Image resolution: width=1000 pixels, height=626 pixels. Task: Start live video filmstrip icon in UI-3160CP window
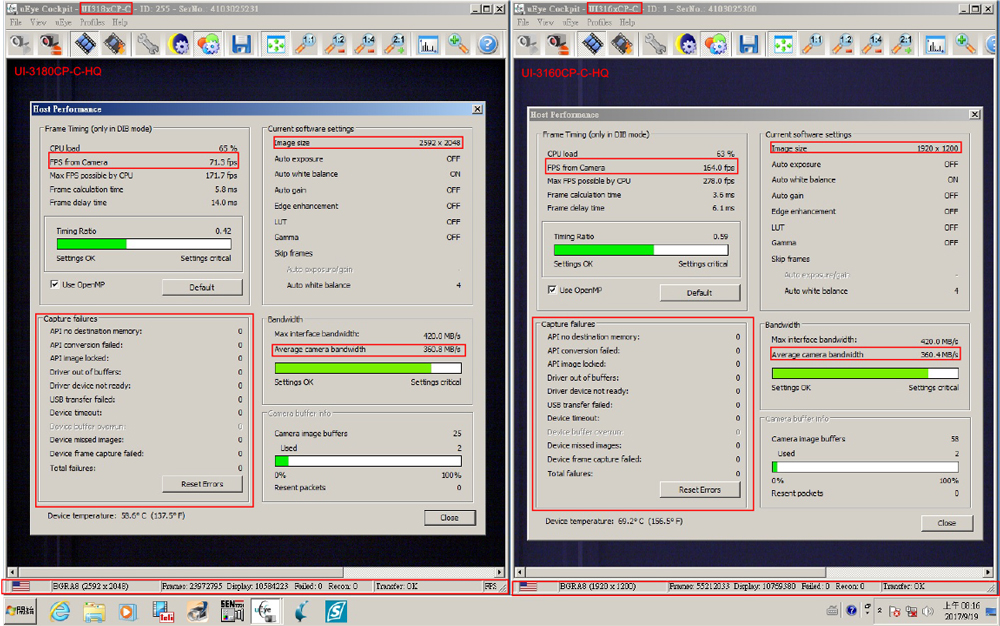point(593,44)
